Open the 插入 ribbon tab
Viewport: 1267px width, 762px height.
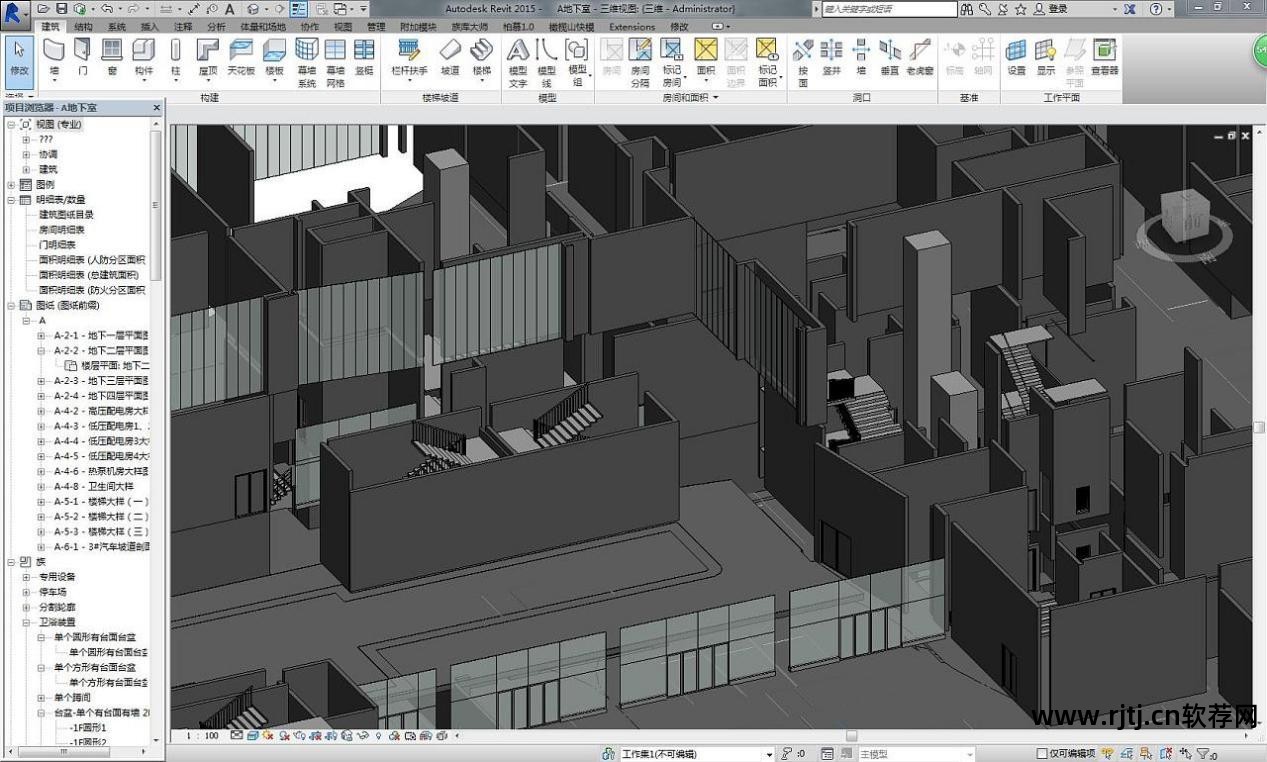tap(150, 27)
